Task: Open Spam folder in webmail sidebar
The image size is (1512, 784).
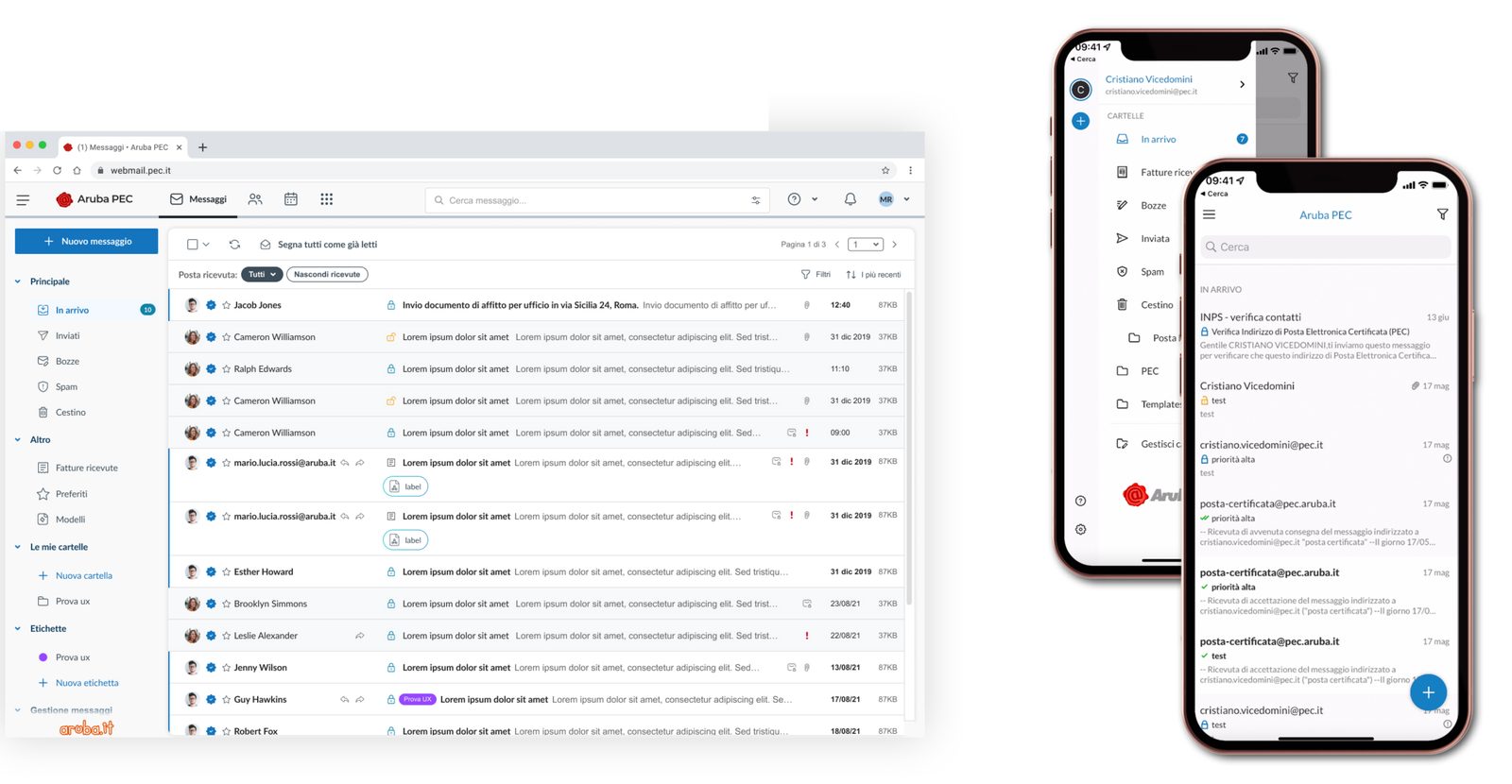Action: click(x=66, y=387)
